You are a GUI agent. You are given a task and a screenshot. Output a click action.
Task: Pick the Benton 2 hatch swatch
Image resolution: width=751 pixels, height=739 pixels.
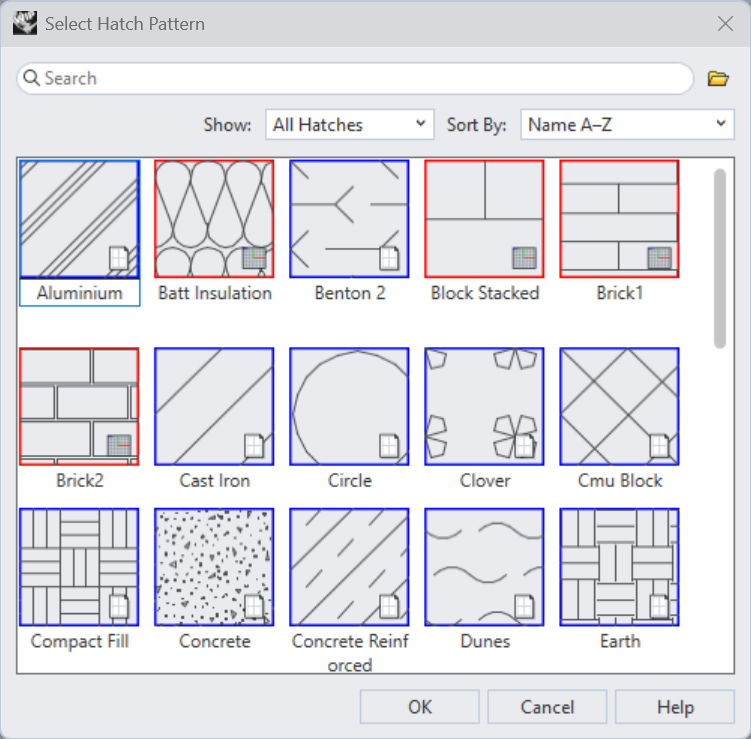[x=349, y=219]
